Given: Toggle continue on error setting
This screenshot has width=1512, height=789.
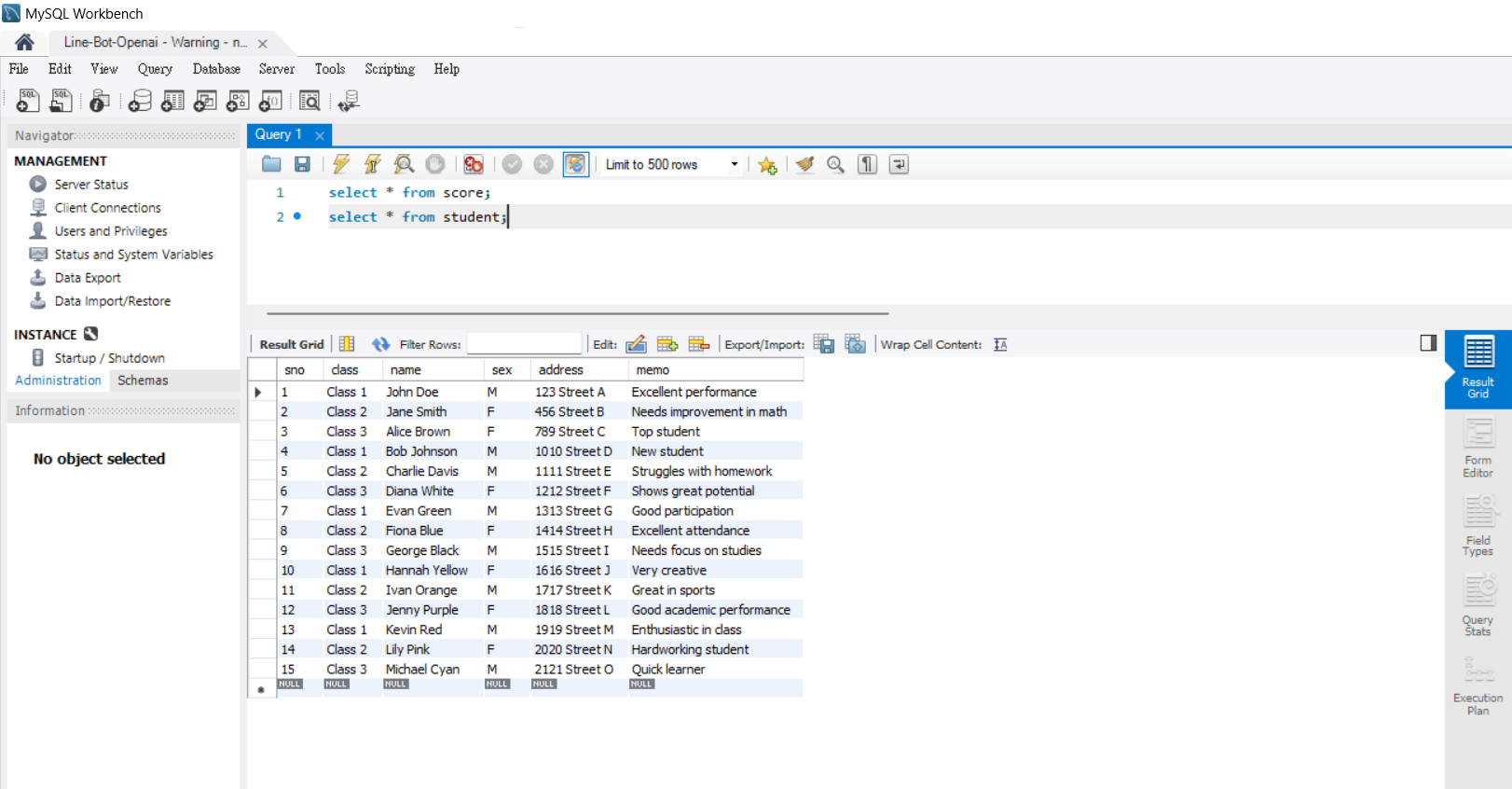Looking at the screenshot, I should 474,164.
